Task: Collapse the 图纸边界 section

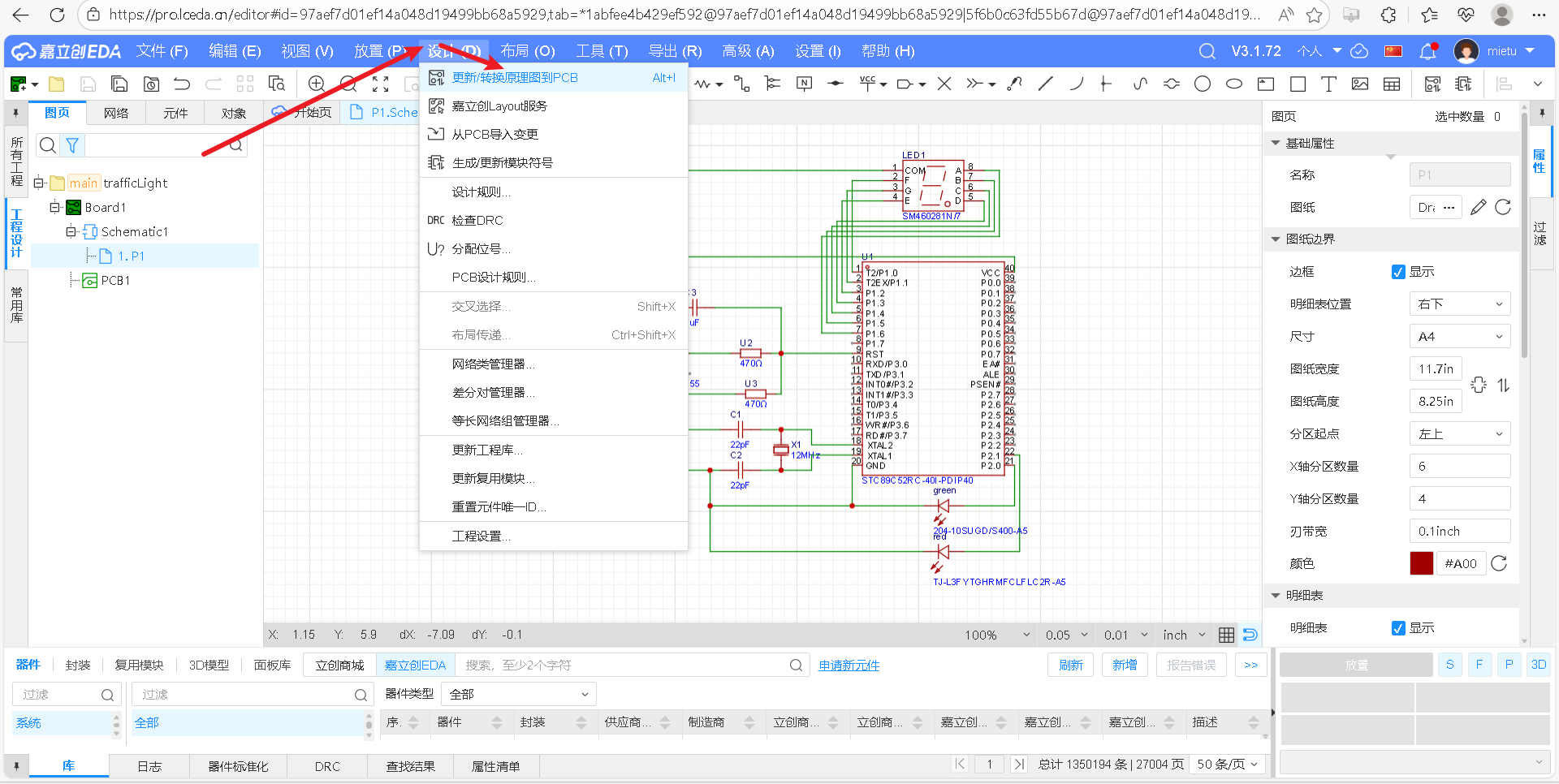Action: [1276, 239]
